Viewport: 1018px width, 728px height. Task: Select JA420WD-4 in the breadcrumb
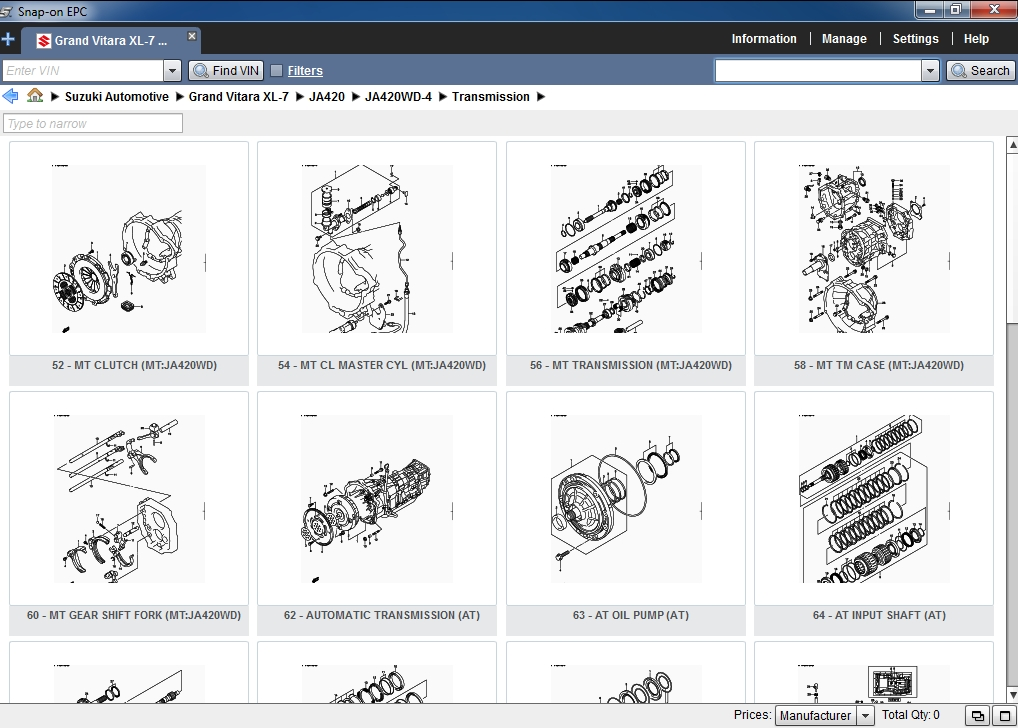pos(398,97)
